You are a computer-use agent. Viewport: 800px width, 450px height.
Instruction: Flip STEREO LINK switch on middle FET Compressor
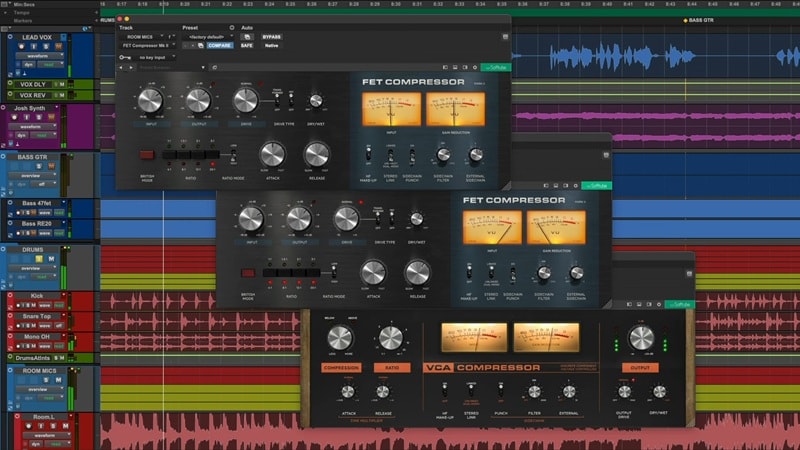[x=491, y=272]
